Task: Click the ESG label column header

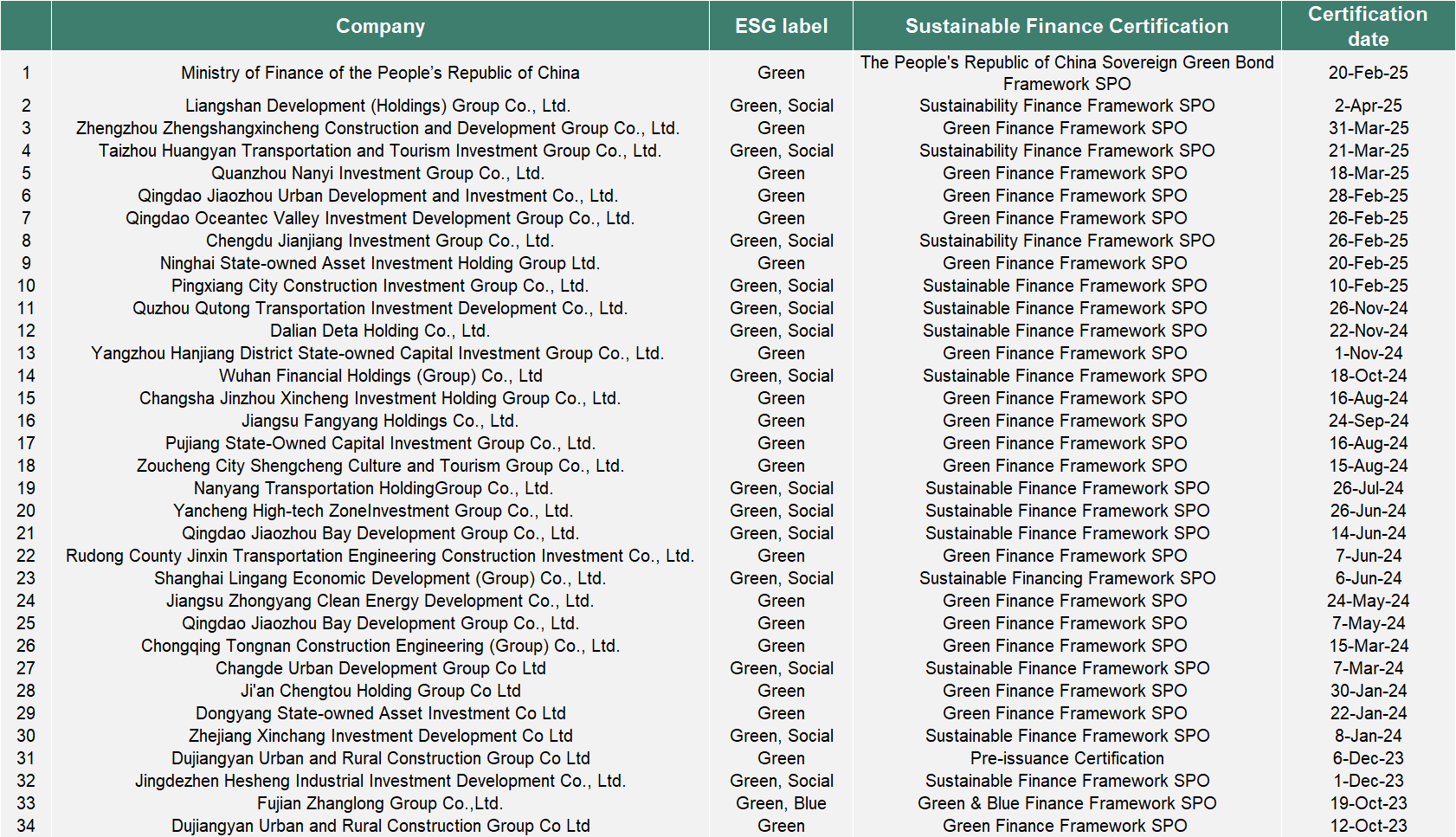Action: 781,26
